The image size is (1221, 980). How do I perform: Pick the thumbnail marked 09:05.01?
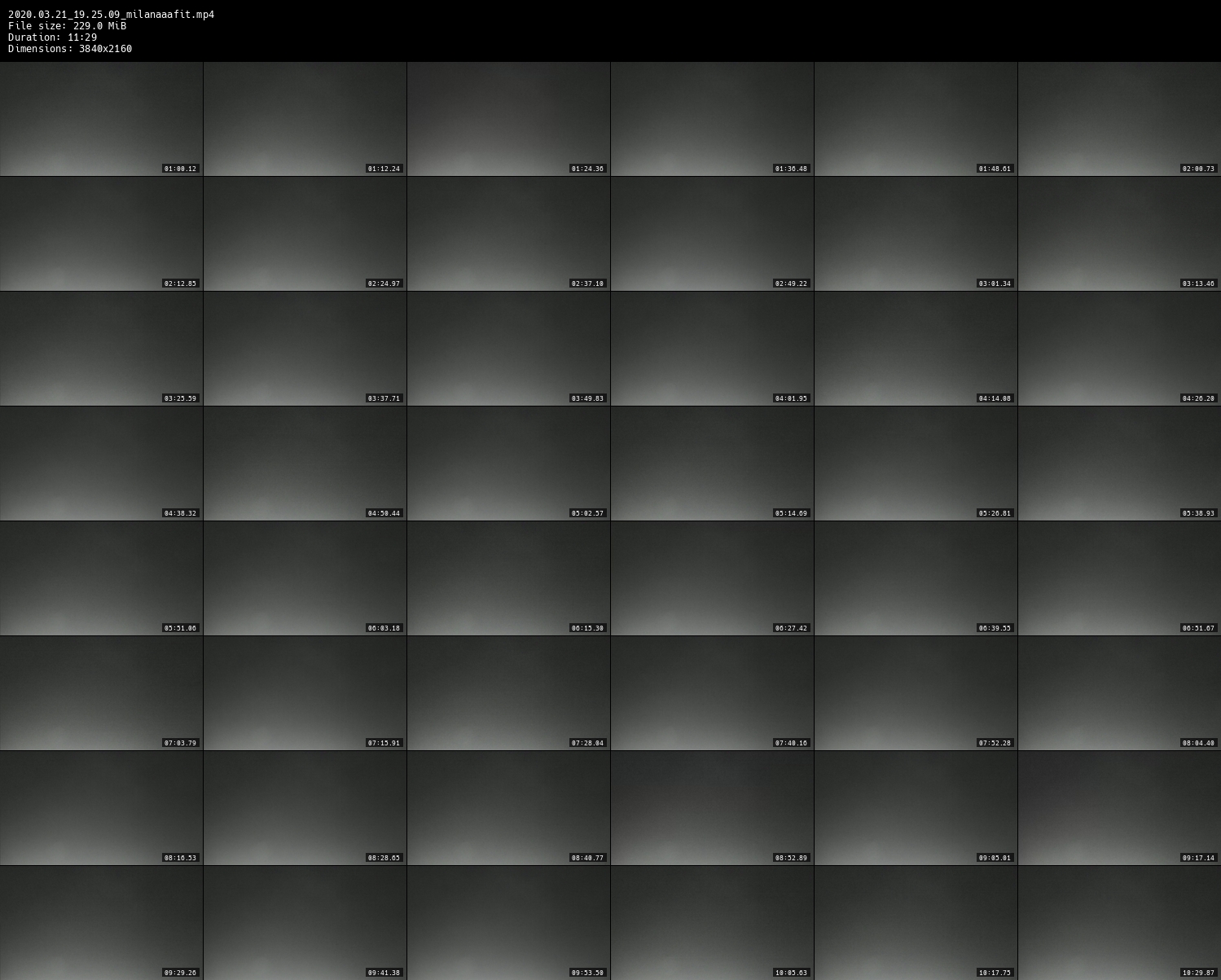(916, 808)
